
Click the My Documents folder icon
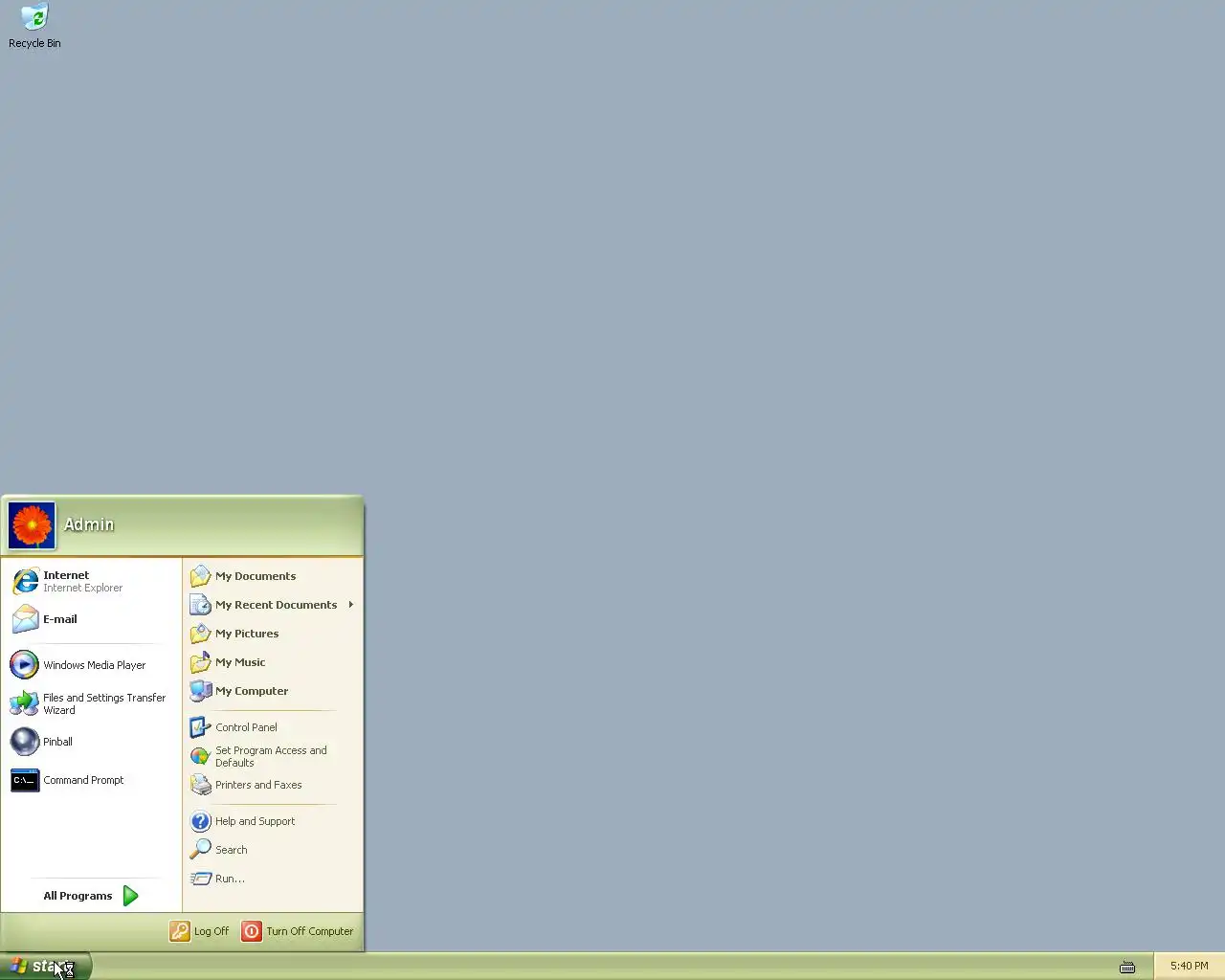coord(200,576)
